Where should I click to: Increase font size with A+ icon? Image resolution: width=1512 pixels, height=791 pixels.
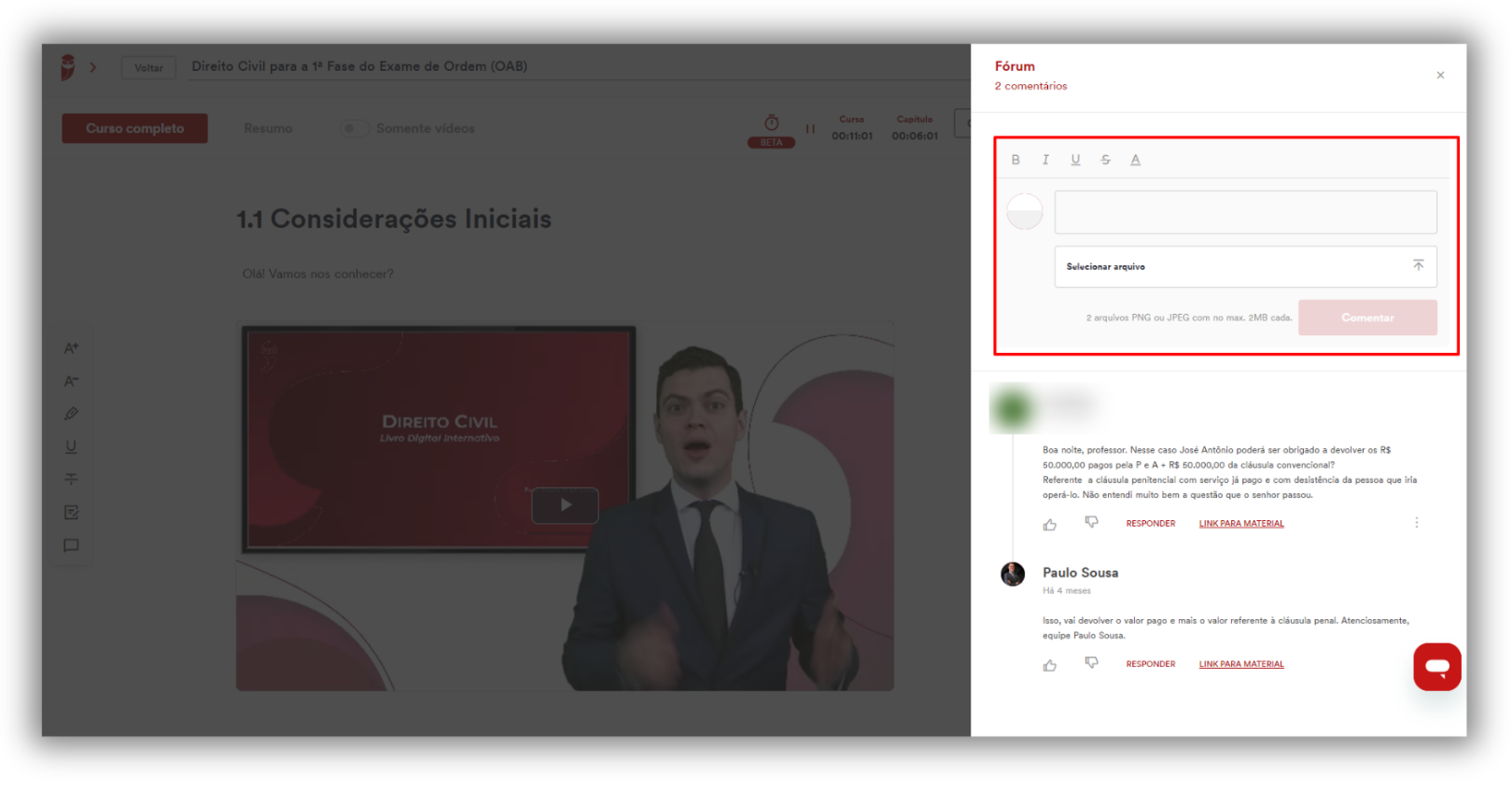click(x=71, y=348)
